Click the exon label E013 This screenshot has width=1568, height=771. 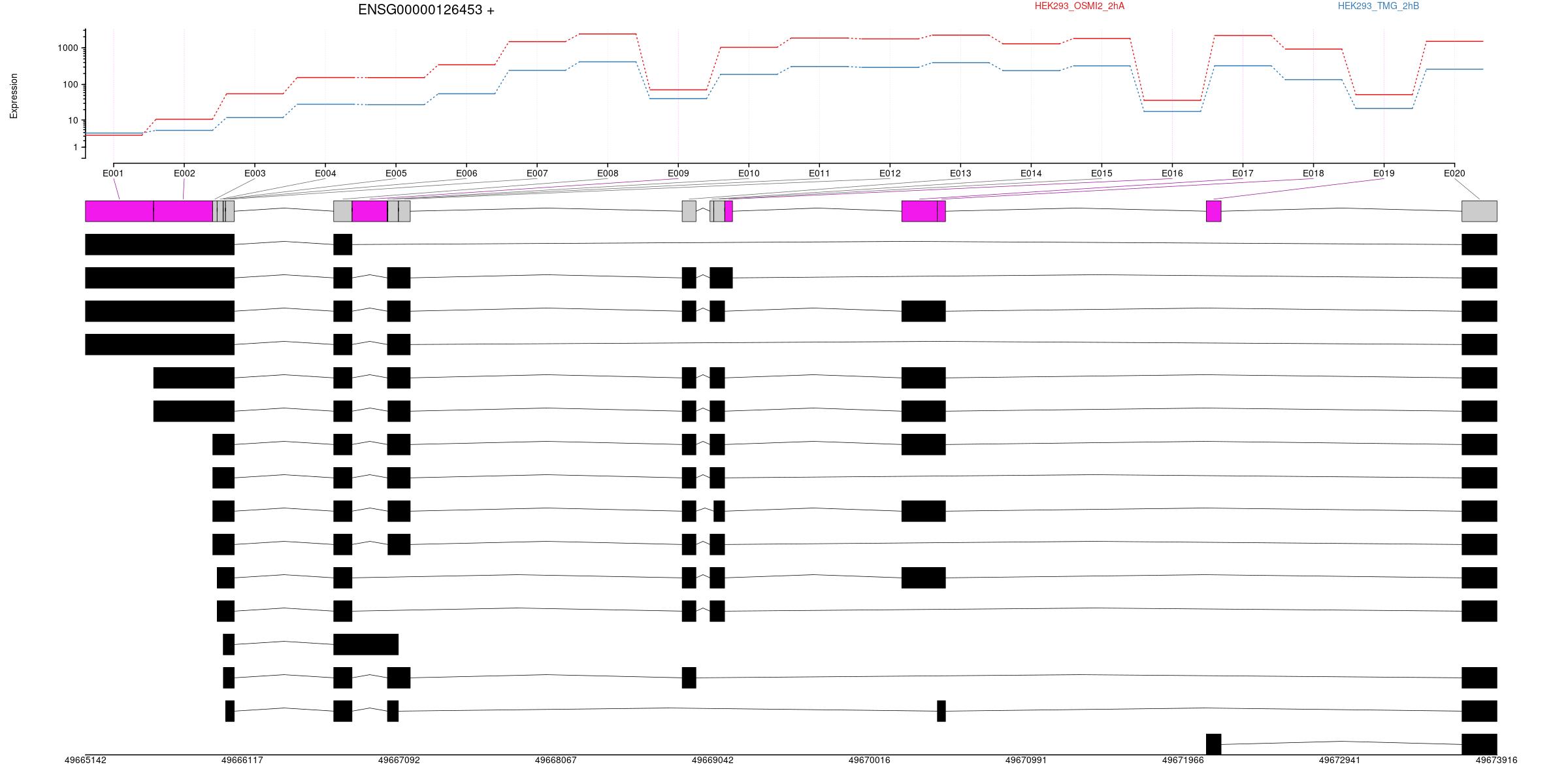[960, 173]
